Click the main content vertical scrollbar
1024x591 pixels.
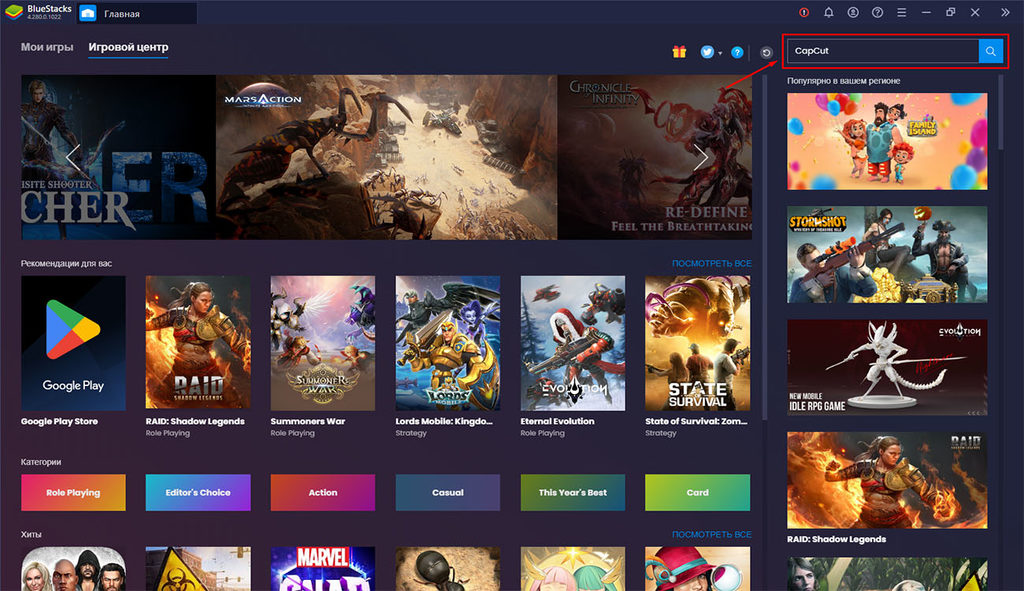[x=765, y=248]
